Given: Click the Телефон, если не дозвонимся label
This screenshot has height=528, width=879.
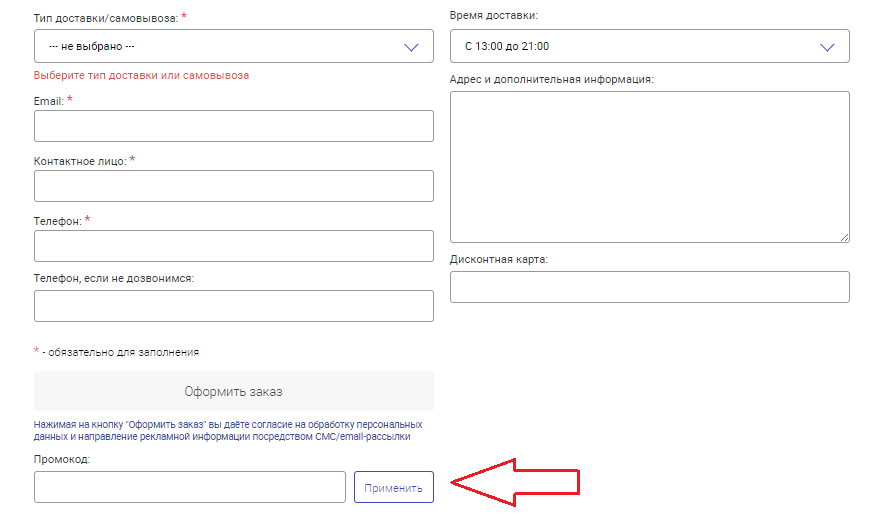Looking at the screenshot, I should [x=113, y=278].
